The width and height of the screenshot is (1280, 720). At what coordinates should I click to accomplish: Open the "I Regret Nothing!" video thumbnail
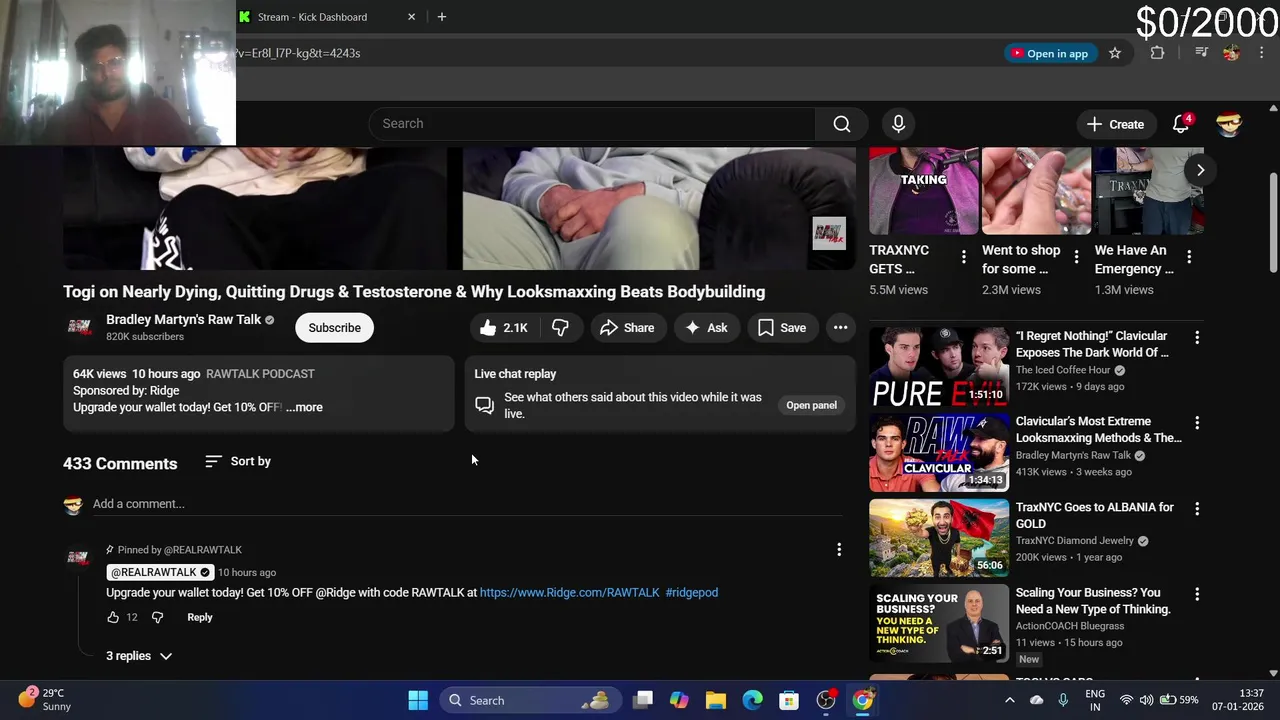[x=938, y=365]
